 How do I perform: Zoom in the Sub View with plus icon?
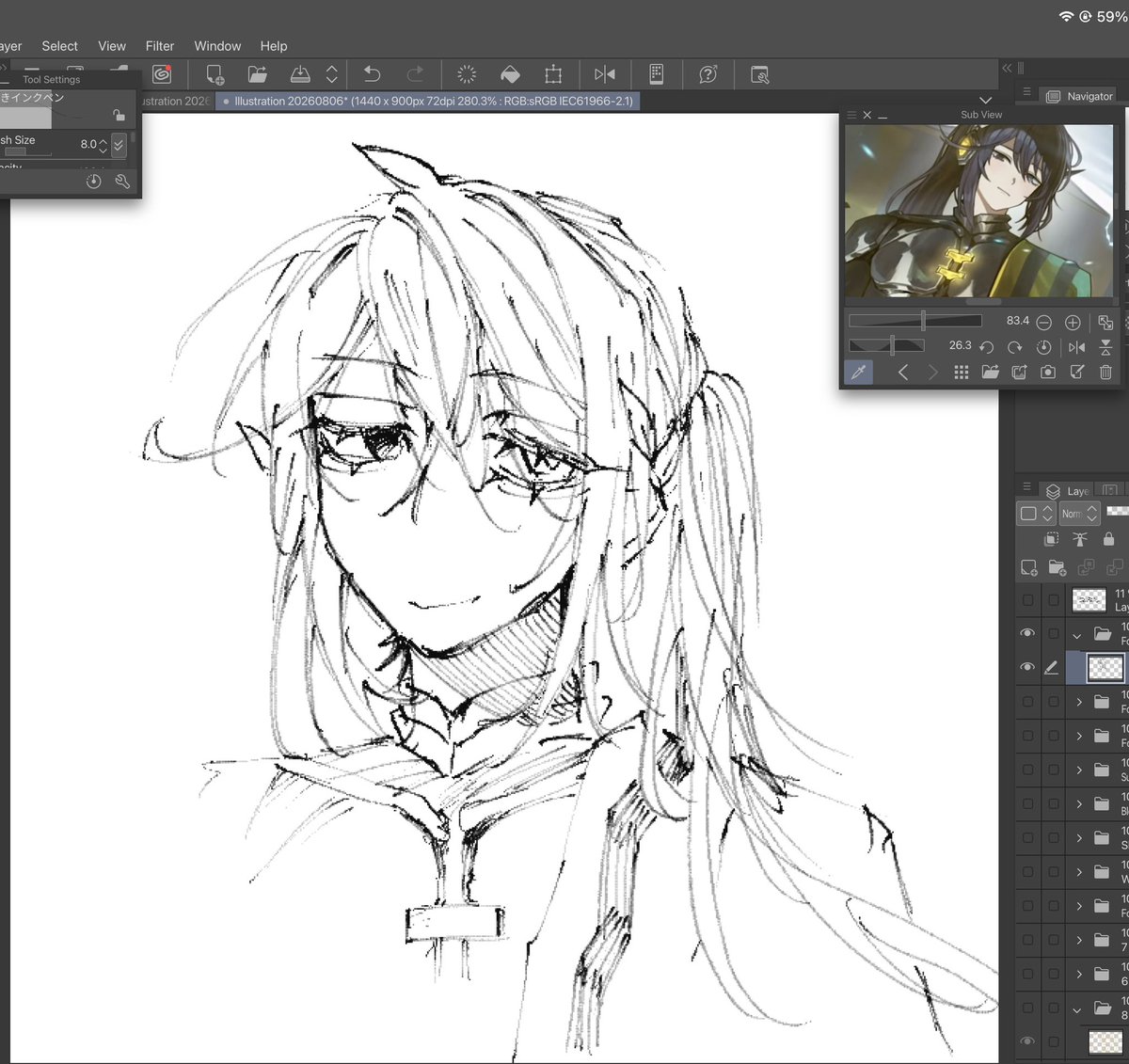tap(1073, 322)
